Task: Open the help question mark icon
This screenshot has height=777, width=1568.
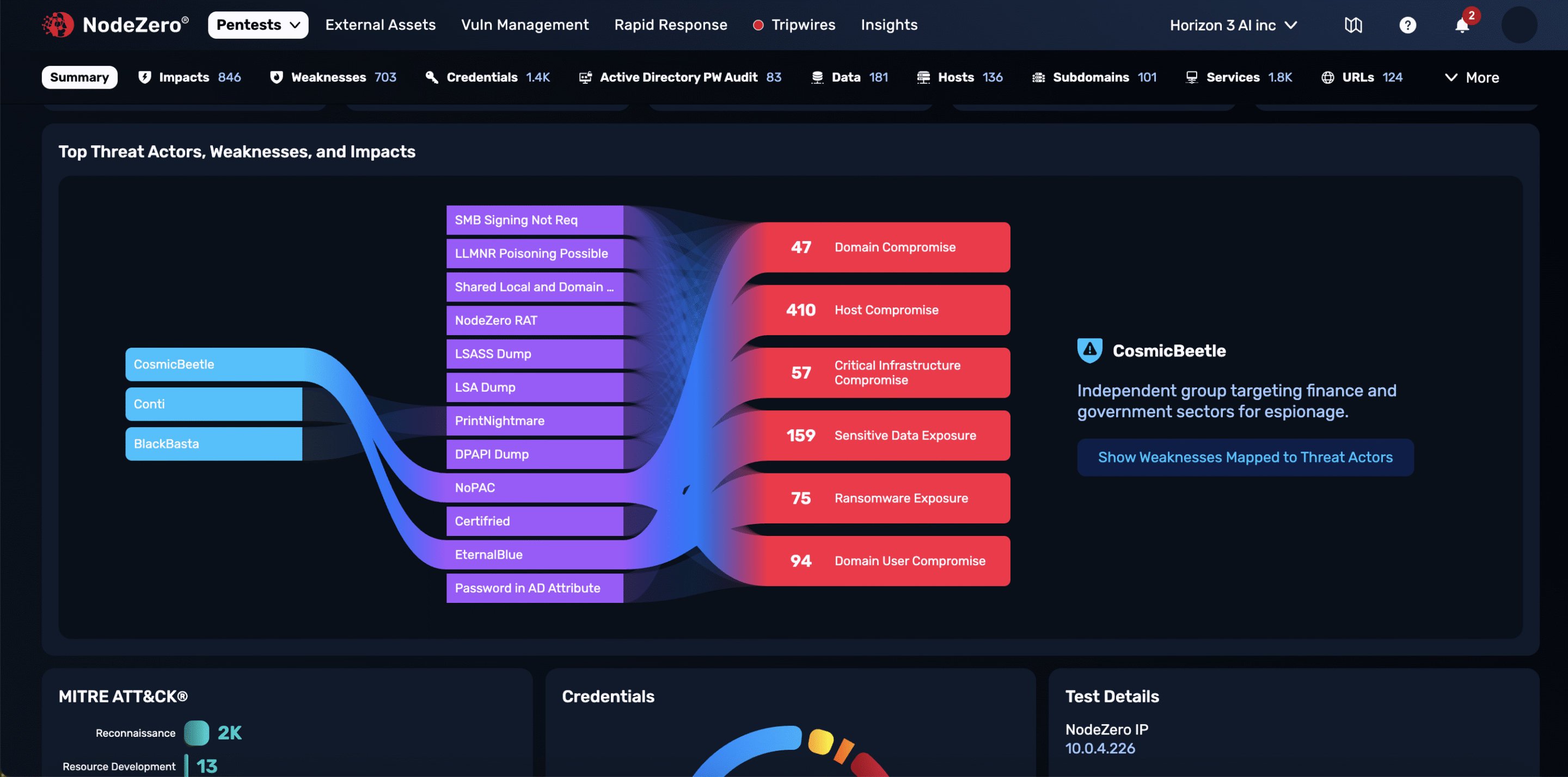Action: [1407, 25]
